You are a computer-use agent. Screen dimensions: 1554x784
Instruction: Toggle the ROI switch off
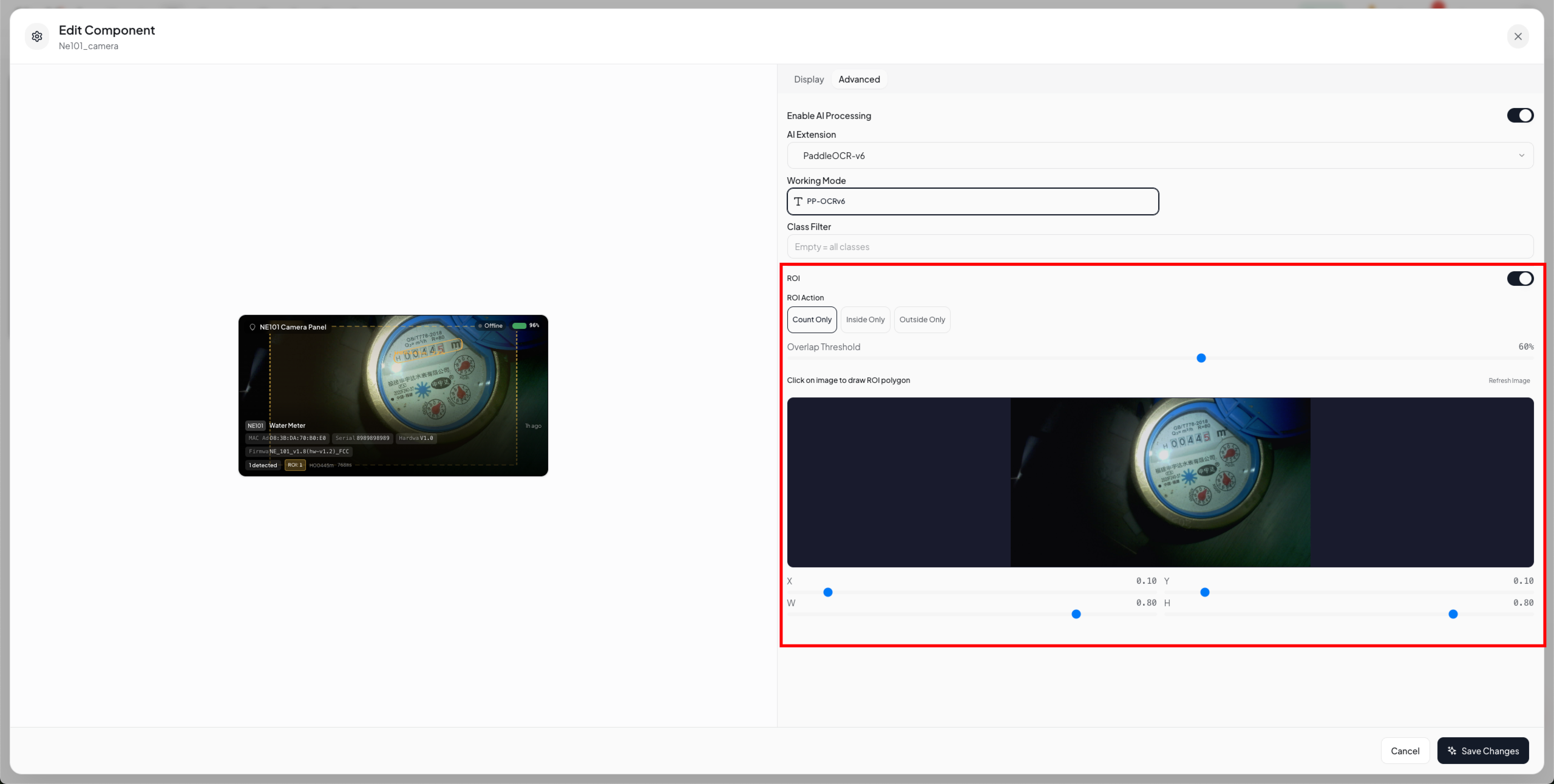click(1520, 279)
